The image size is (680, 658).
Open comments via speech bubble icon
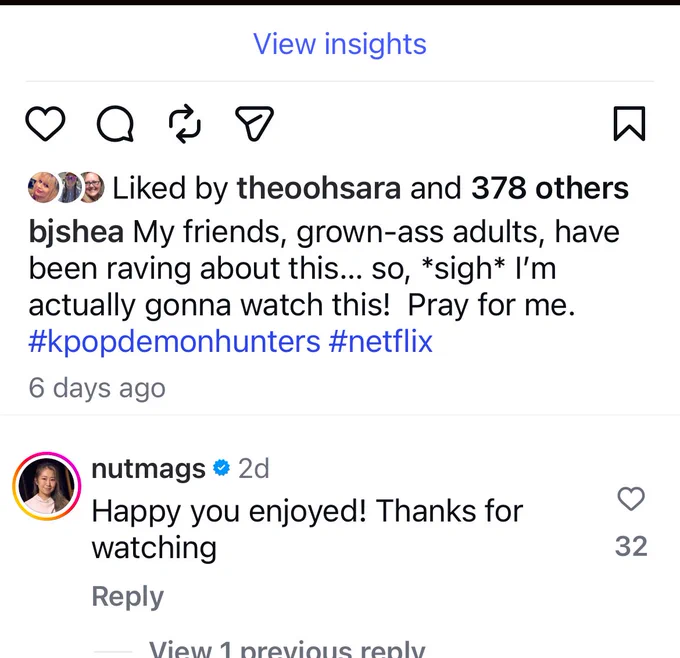(115, 124)
